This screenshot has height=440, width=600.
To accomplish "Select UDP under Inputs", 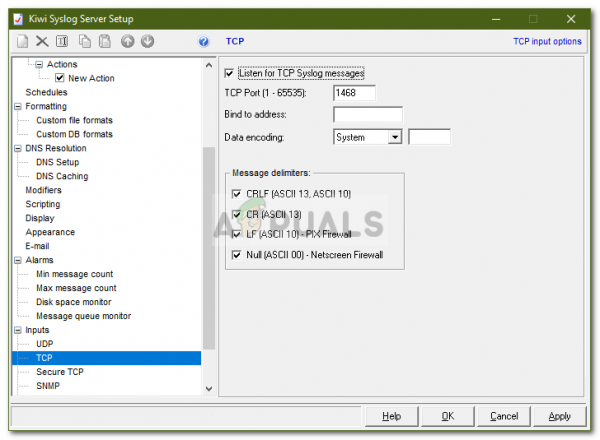I will coord(45,344).
